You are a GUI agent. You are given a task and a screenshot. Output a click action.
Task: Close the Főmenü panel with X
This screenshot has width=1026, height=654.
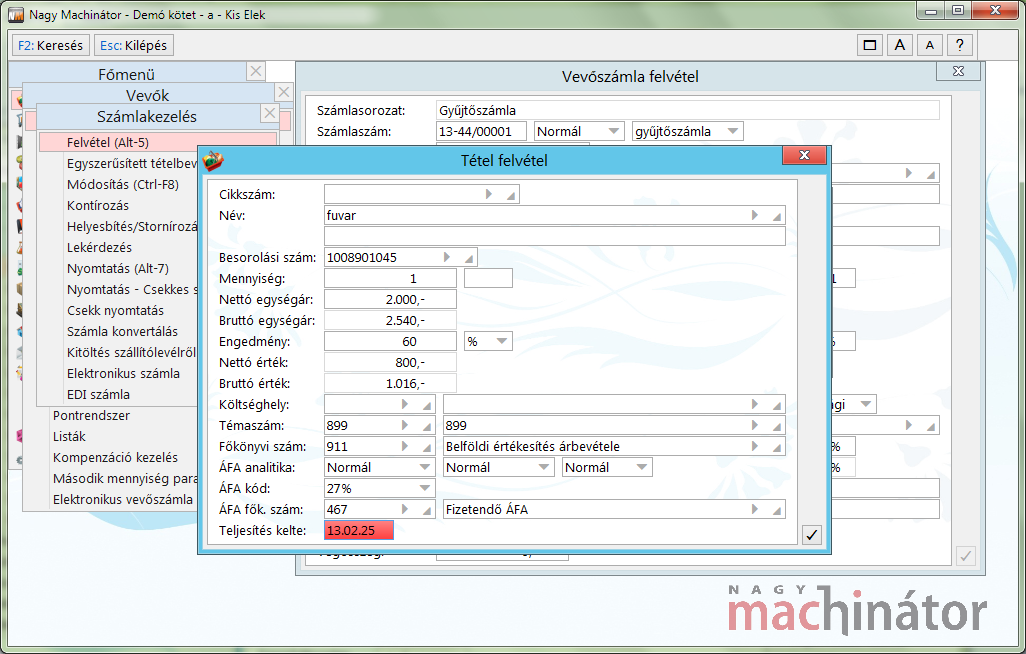pyautogui.click(x=256, y=71)
